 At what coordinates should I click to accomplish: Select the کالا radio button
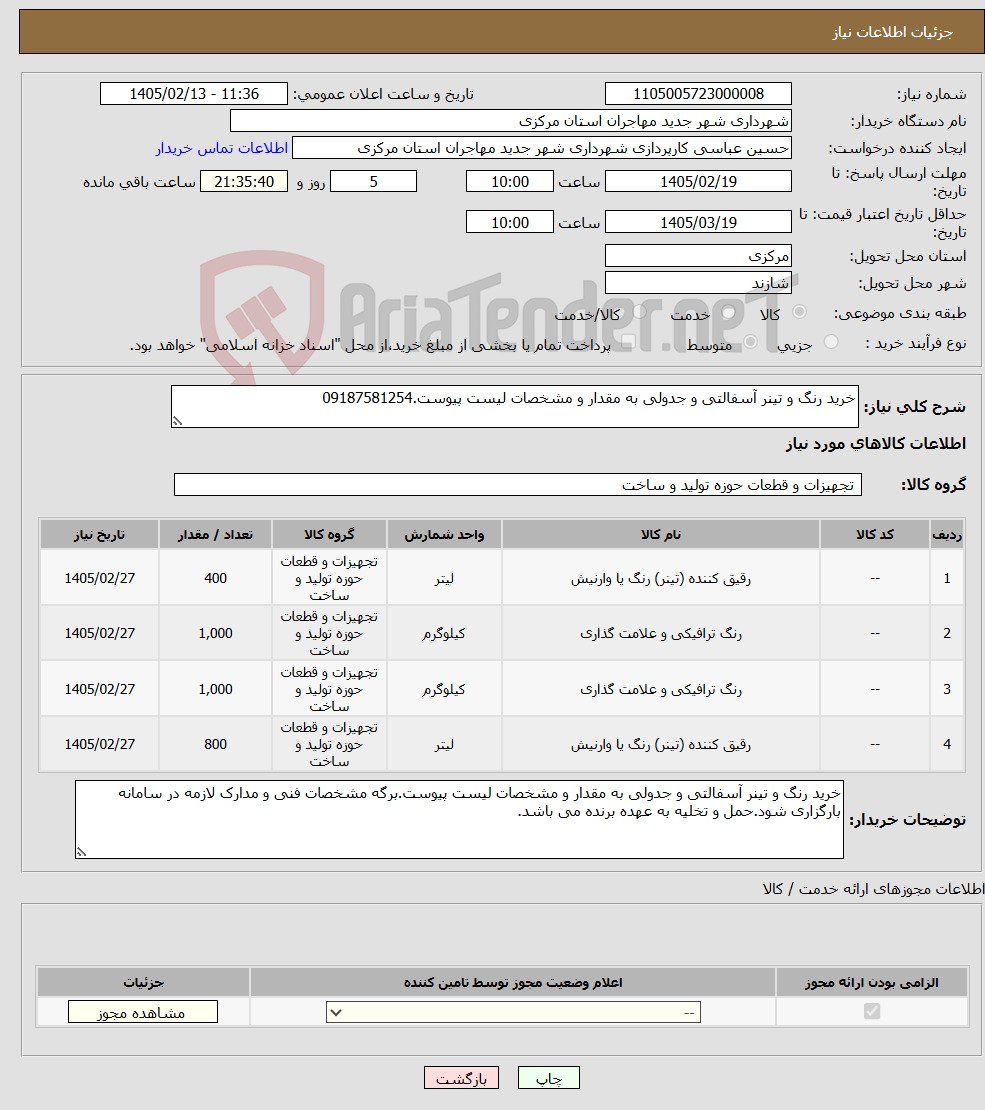[x=799, y=311]
